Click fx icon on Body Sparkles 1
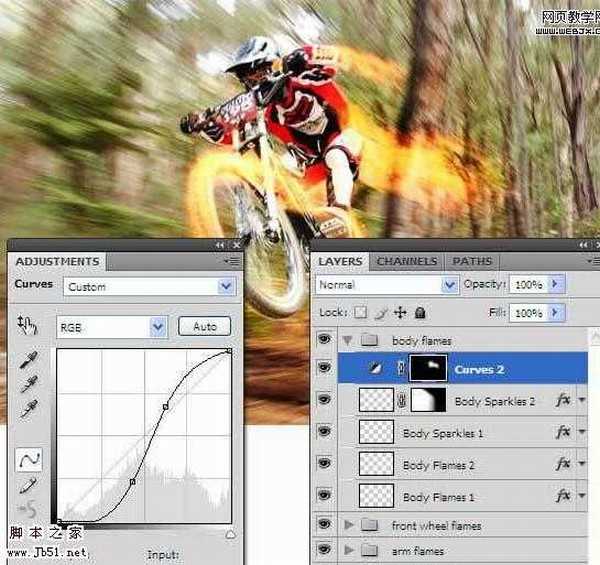 (563, 432)
